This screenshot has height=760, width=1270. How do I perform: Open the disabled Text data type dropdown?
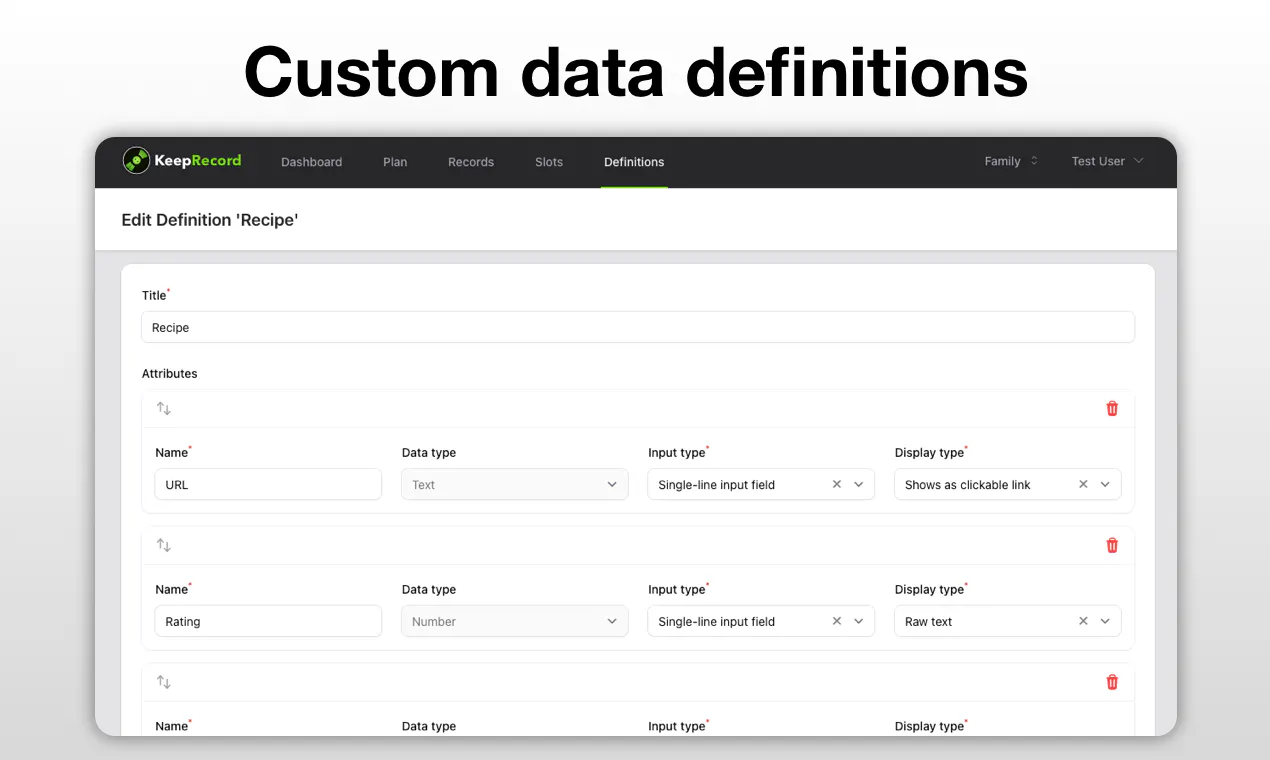515,484
